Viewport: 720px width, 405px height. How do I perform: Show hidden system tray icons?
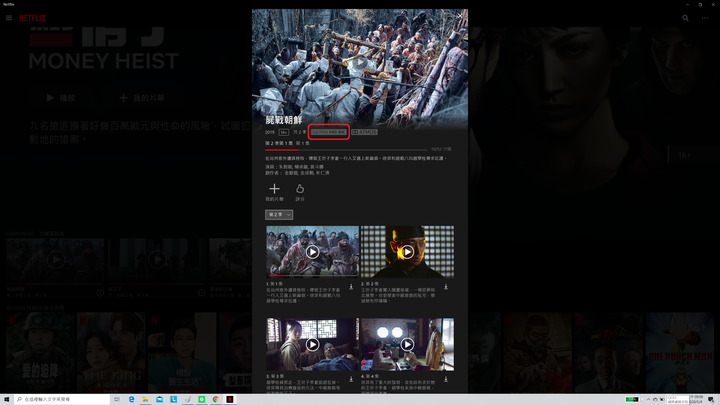tap(648, 399)
